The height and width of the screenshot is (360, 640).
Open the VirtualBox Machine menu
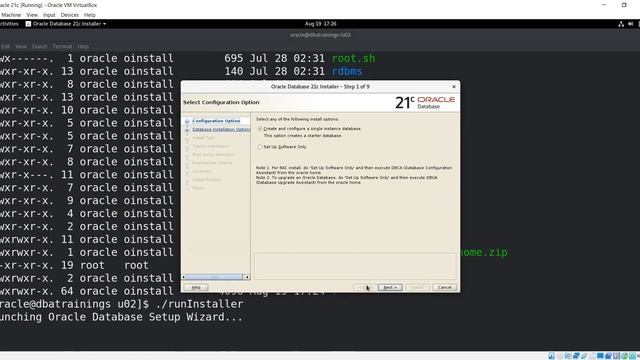(11, 15)
